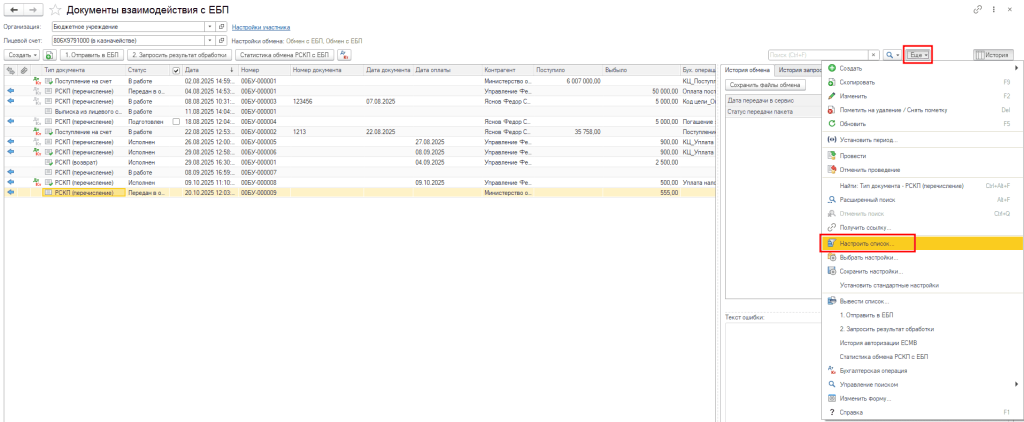Choose 'Вывести список...' menu entry
Screen dimensions: 1024x422
tap(863, 301)
